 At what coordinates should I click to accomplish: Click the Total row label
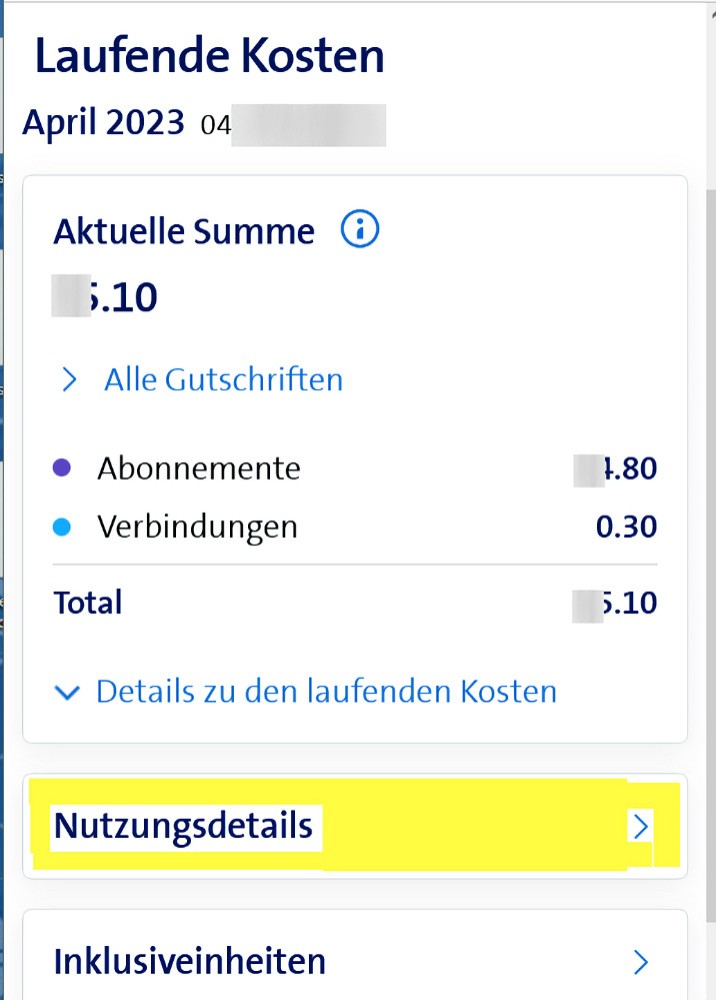pyautogui.click(x=88, y=603)
